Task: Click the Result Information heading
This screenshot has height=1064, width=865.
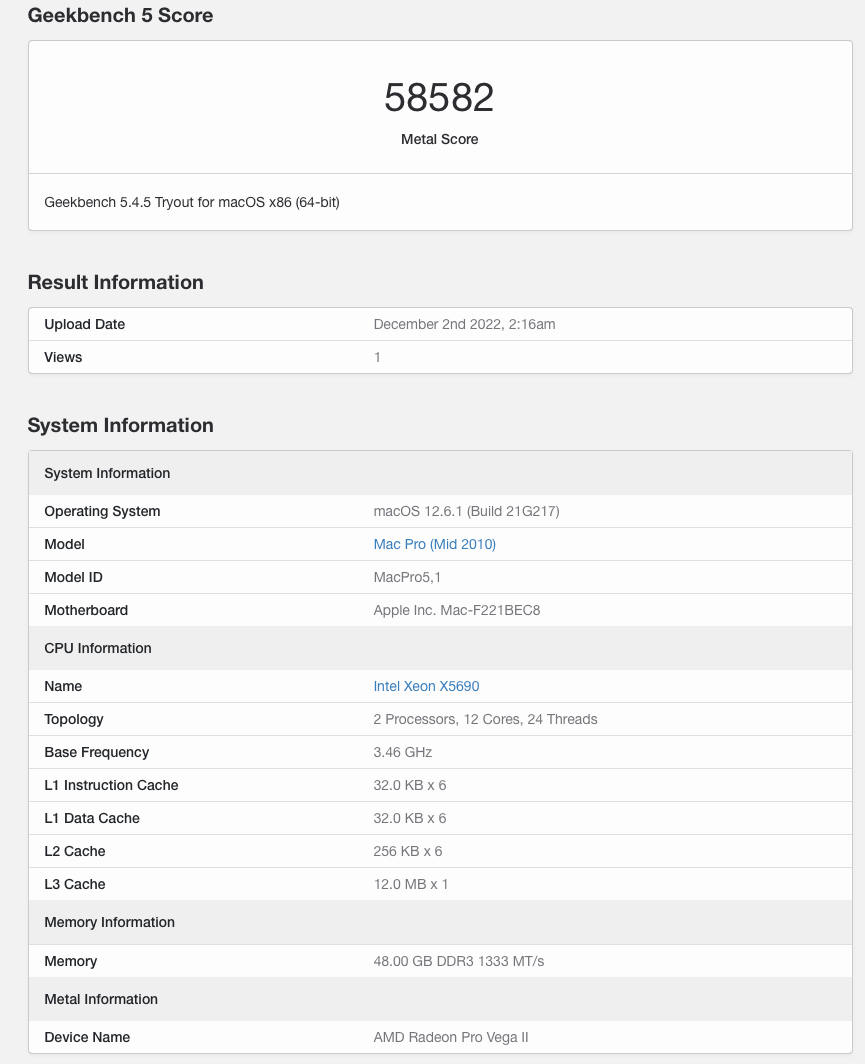Action: click(115, 282)
